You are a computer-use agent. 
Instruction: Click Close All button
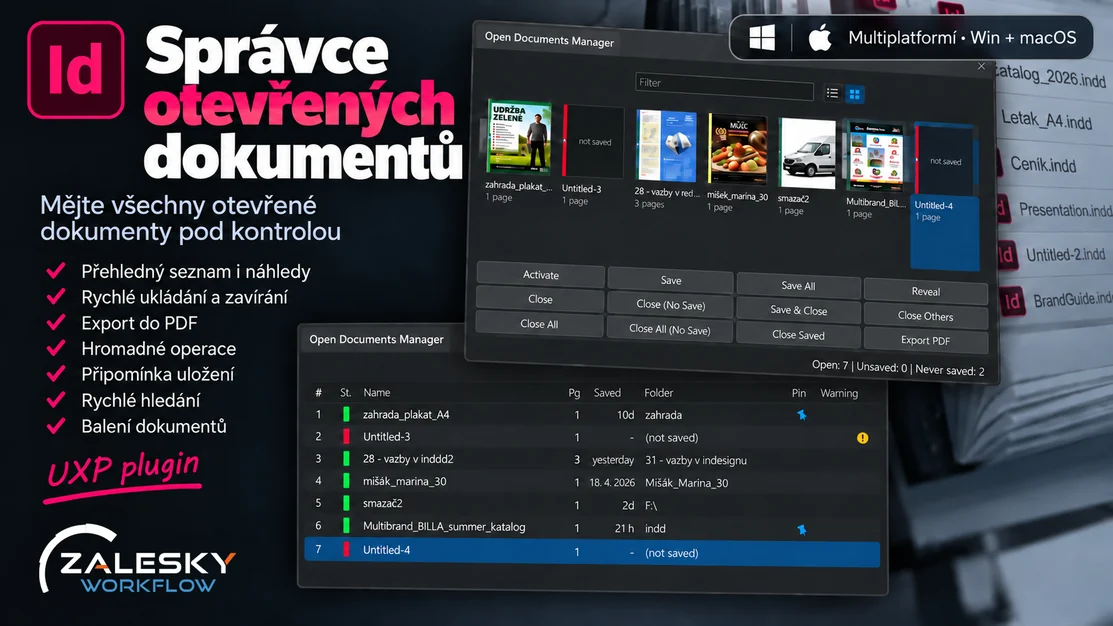[539, 324]
